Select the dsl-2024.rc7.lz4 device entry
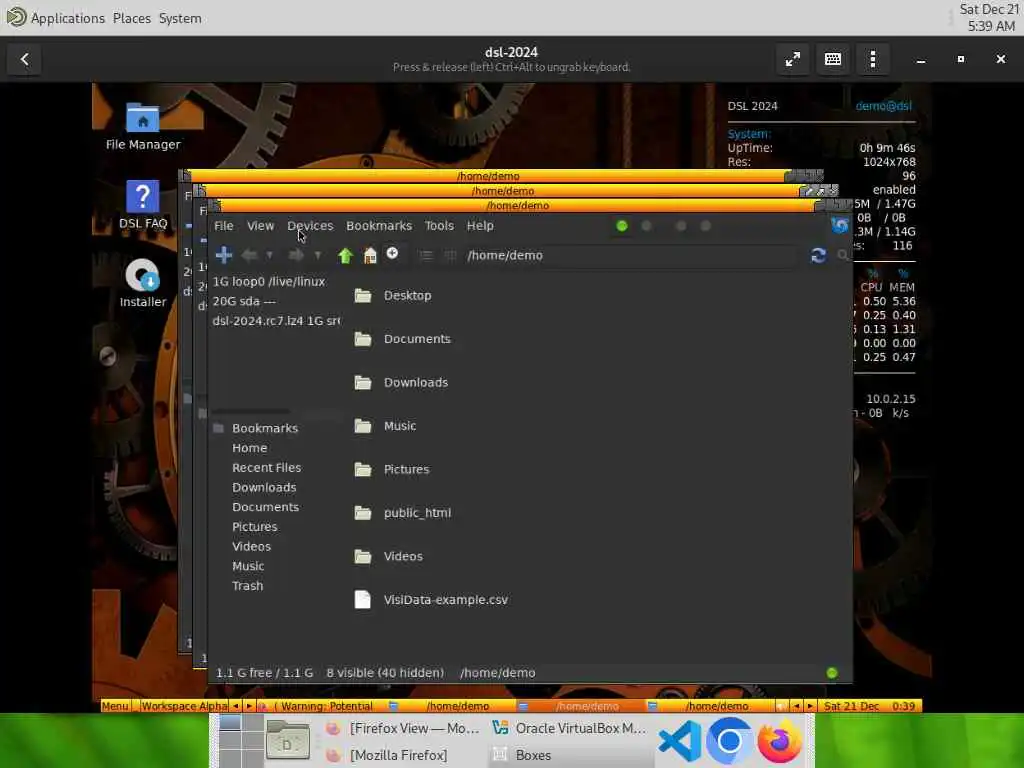 pos(276,321)
